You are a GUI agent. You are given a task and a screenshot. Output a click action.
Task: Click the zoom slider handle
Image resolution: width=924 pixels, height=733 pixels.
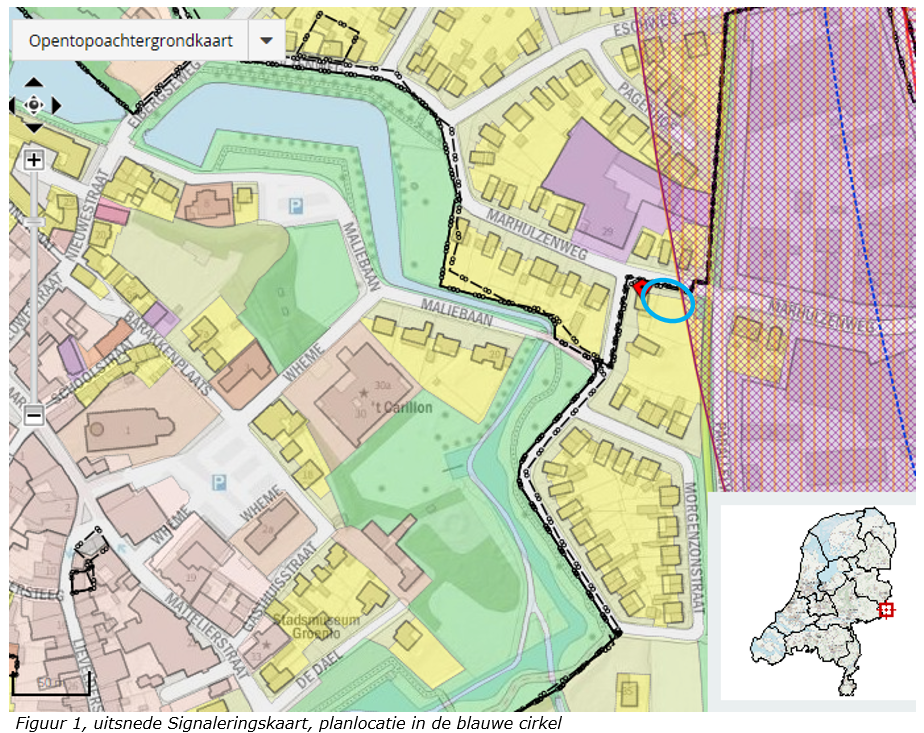tap(34, 220)
